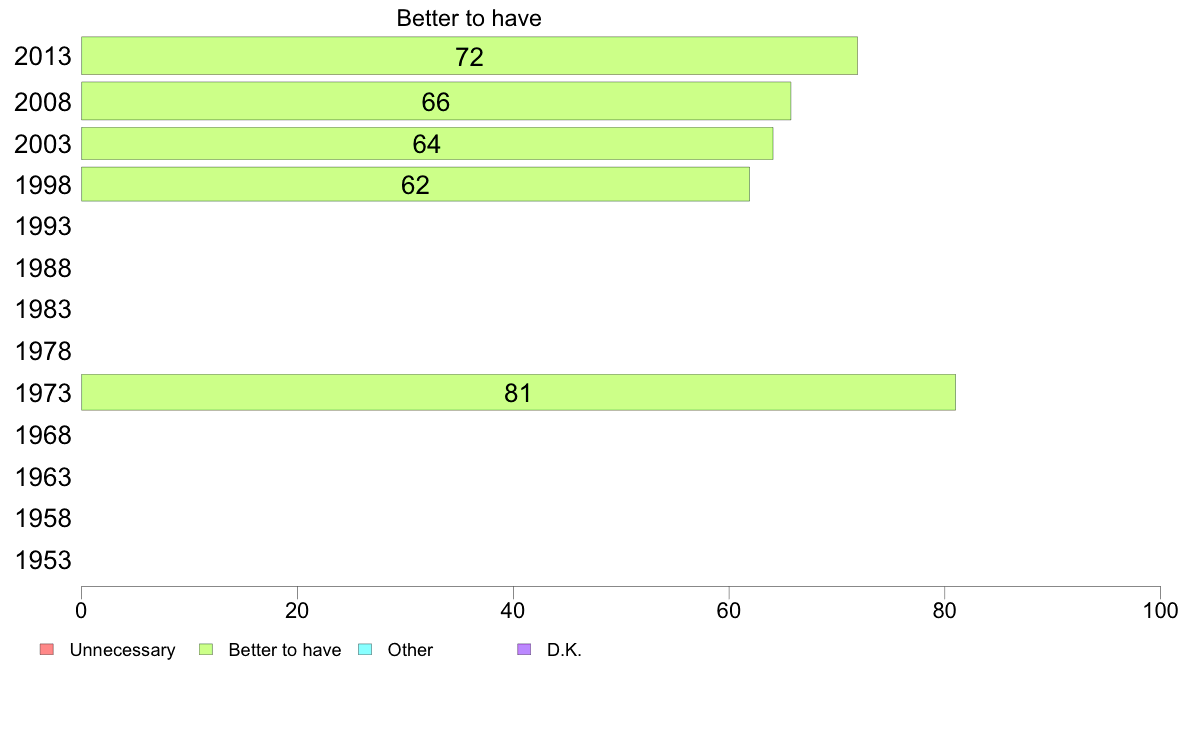
Task: Click the purple D.K. legend swatch
Action: point(524,650)
